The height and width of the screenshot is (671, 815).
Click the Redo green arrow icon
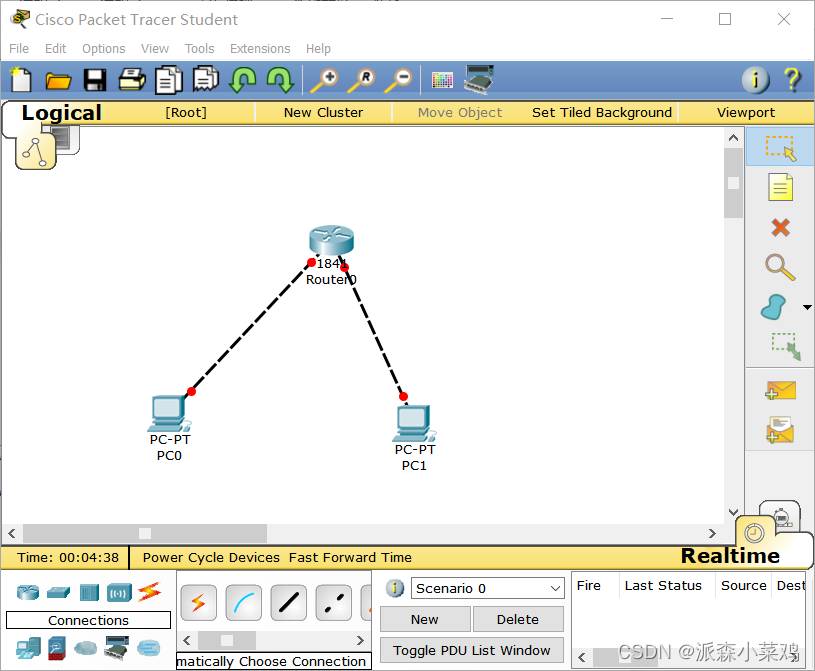(280, 80)
